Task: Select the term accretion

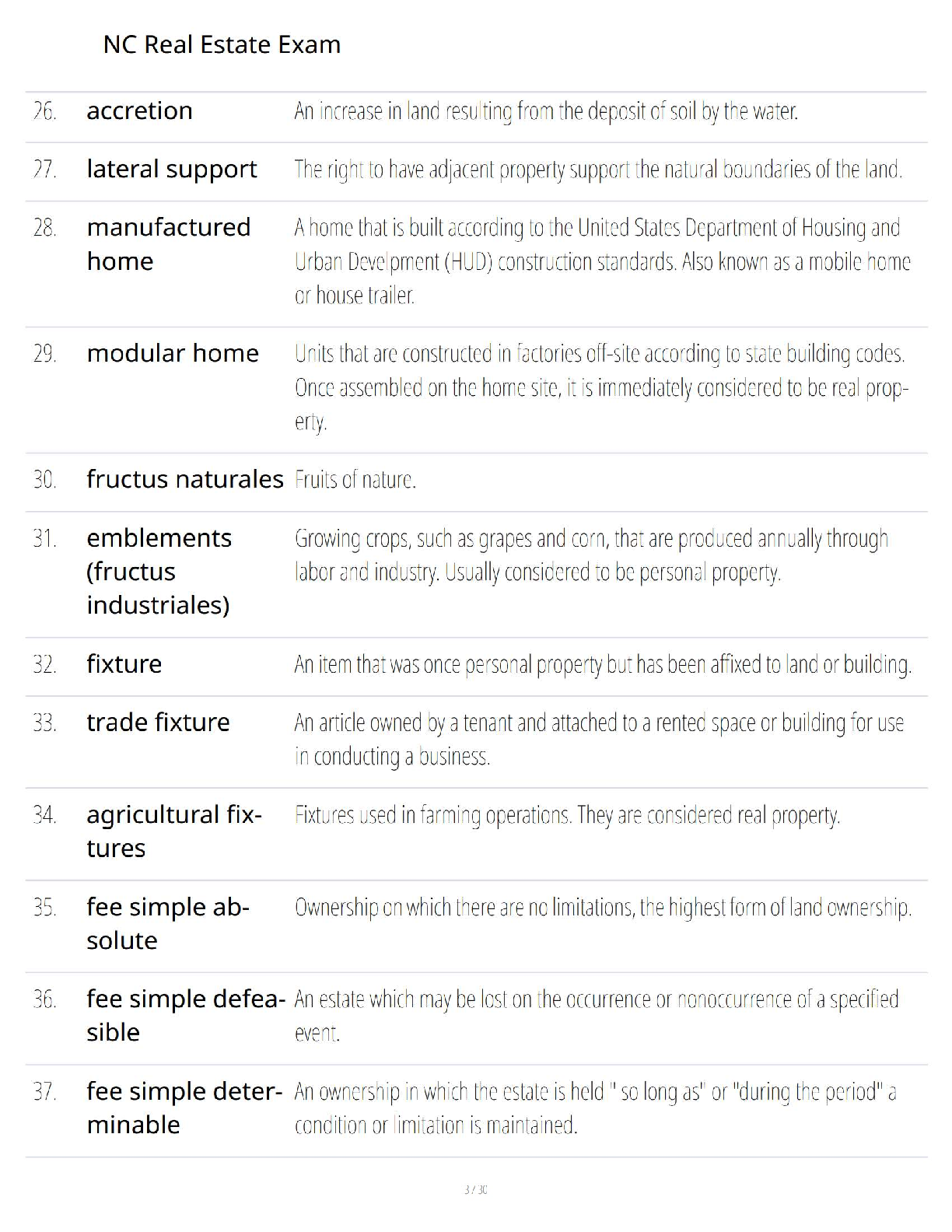Action: pos(140,110)
